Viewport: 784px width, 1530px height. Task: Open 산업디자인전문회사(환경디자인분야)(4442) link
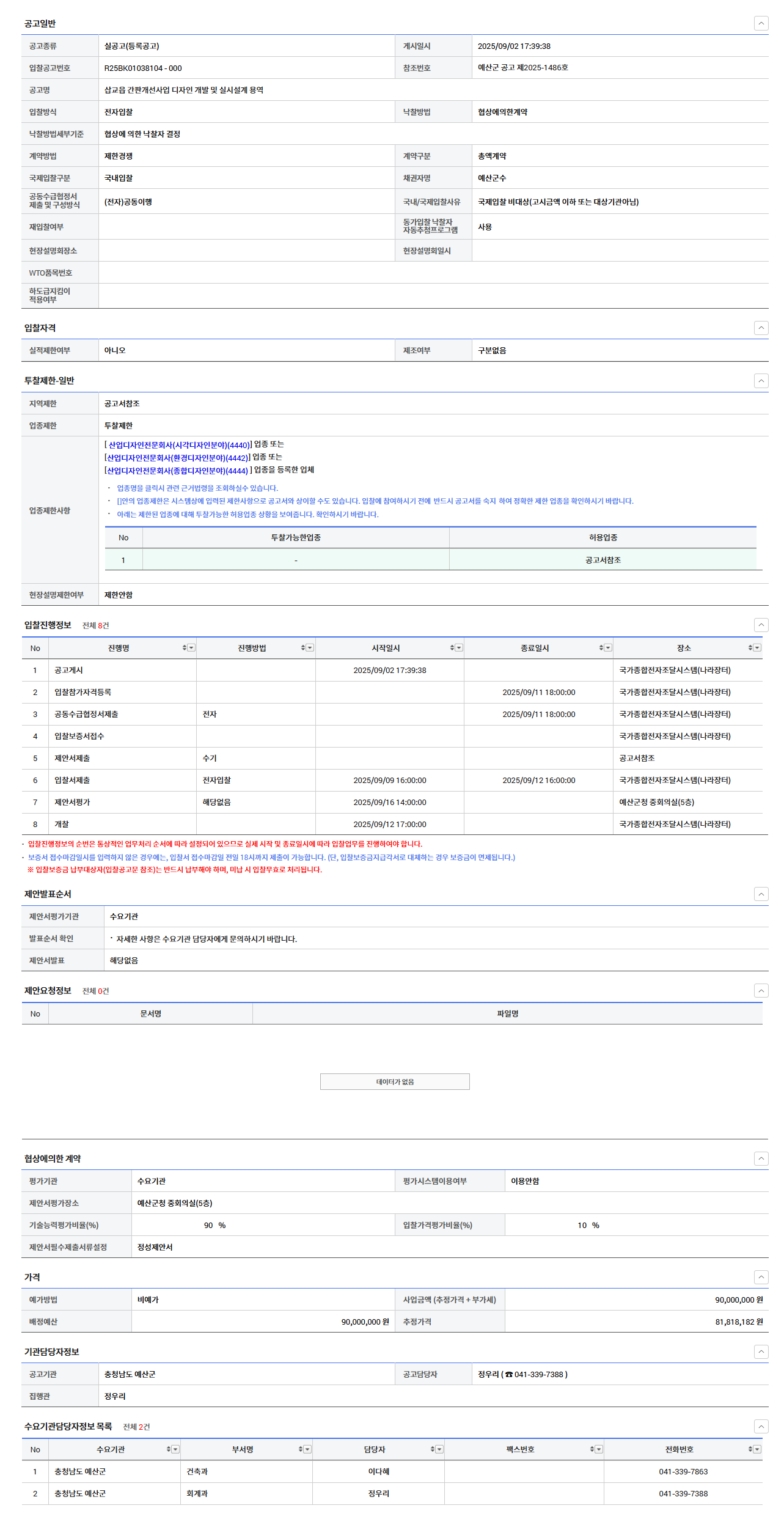tap(177, 458)
